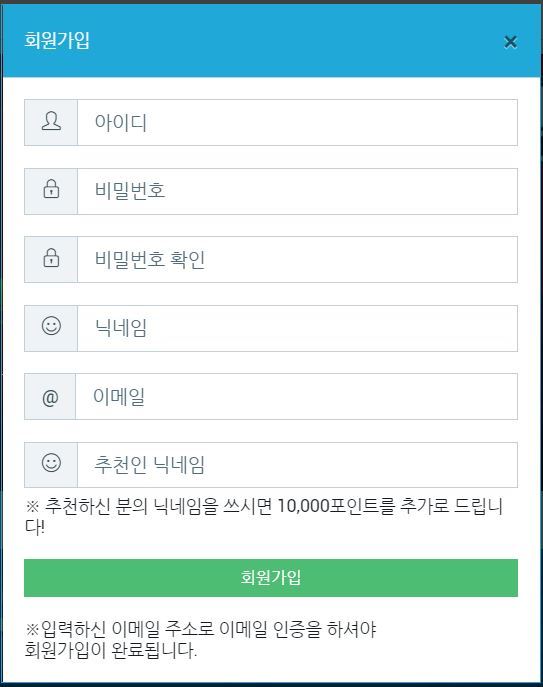
Task: Click the @ icon beside 이메일 field
Action: (50, 398)
